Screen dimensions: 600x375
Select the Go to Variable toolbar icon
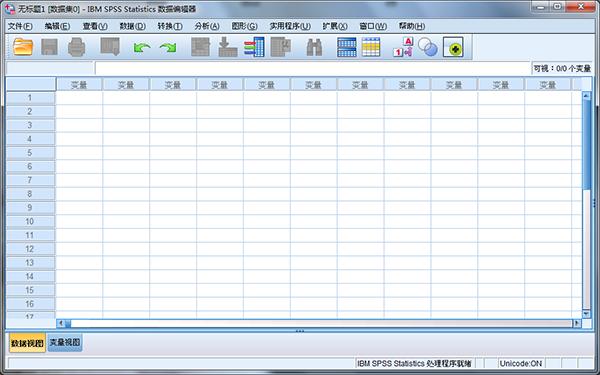click(228, 47)
